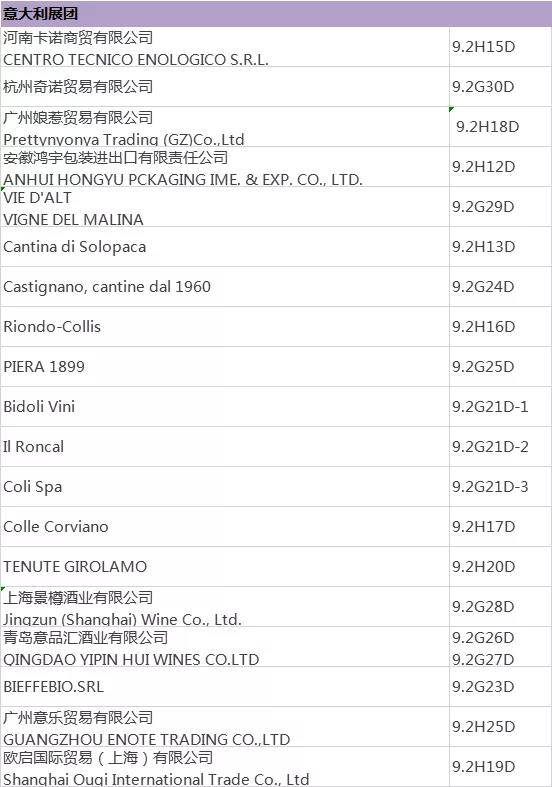
Task: Select the purple 意大利展团 header row
Action: click(x=276, y=14)
